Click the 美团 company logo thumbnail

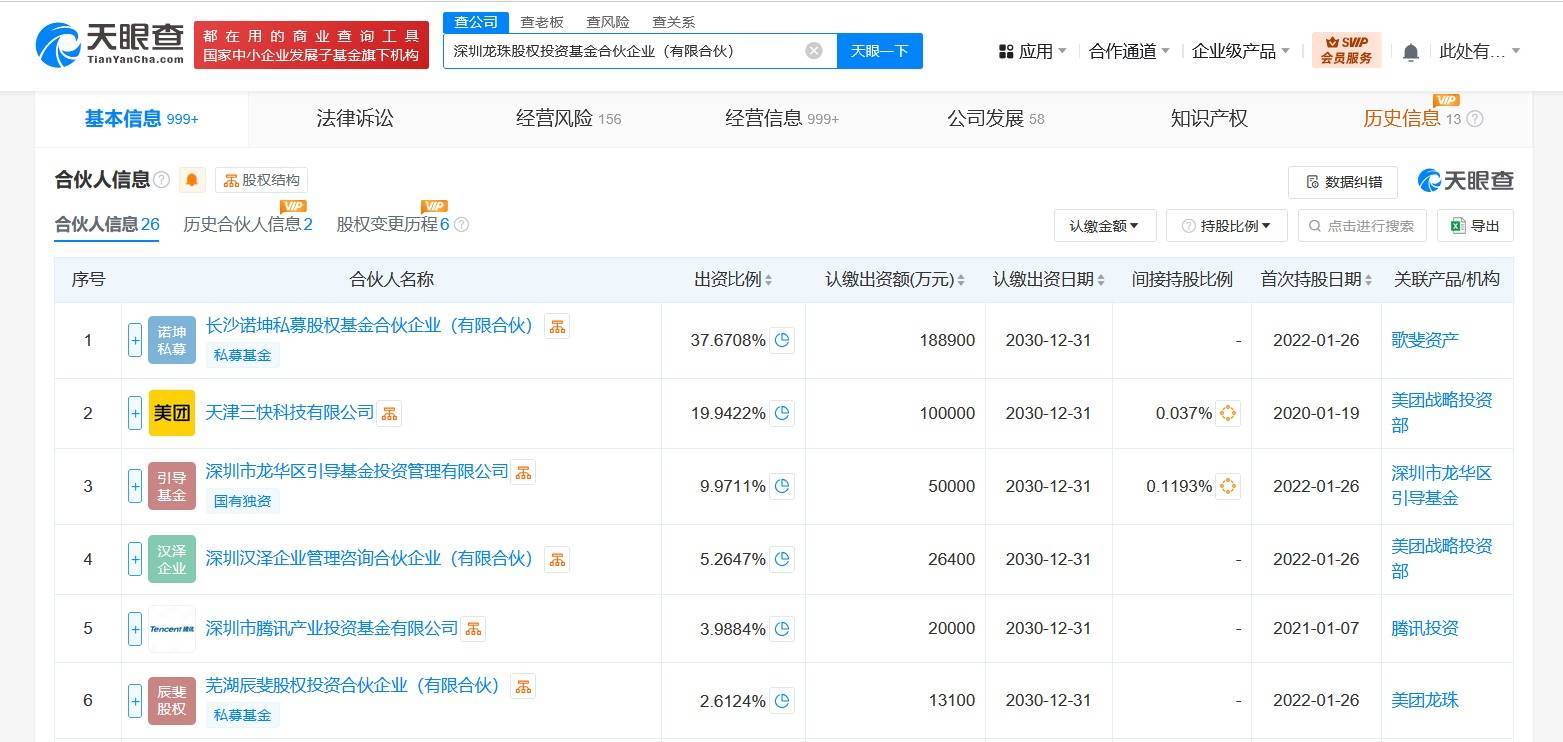[172, 413]
